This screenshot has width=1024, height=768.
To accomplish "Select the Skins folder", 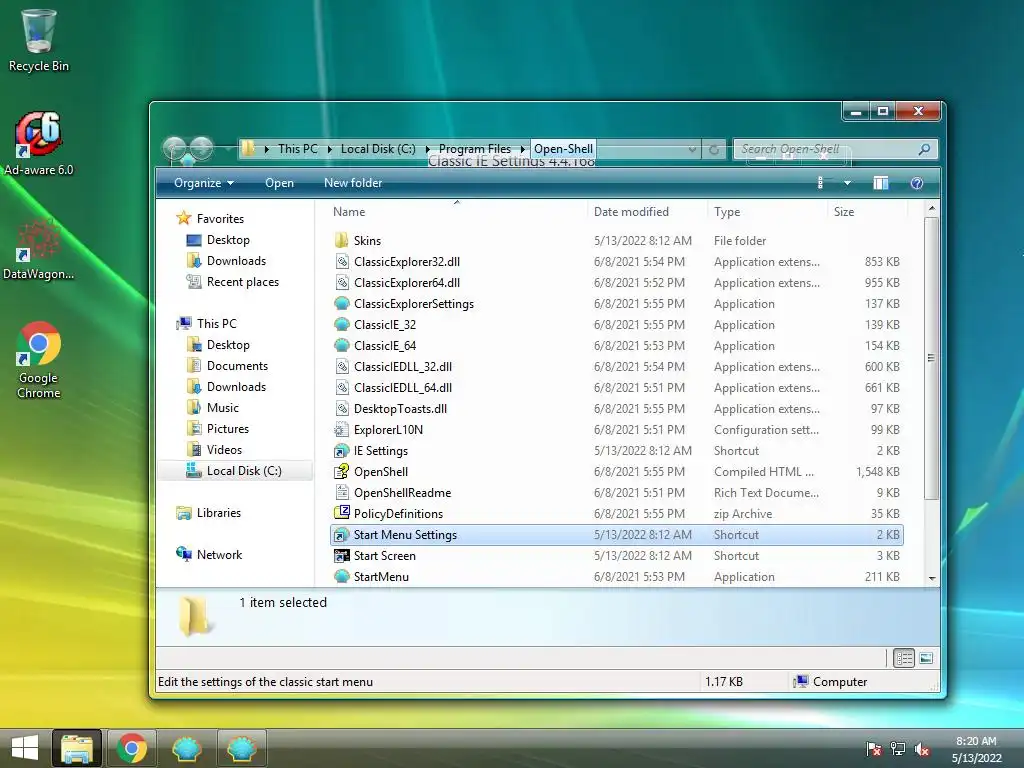I will pos(616,240).
